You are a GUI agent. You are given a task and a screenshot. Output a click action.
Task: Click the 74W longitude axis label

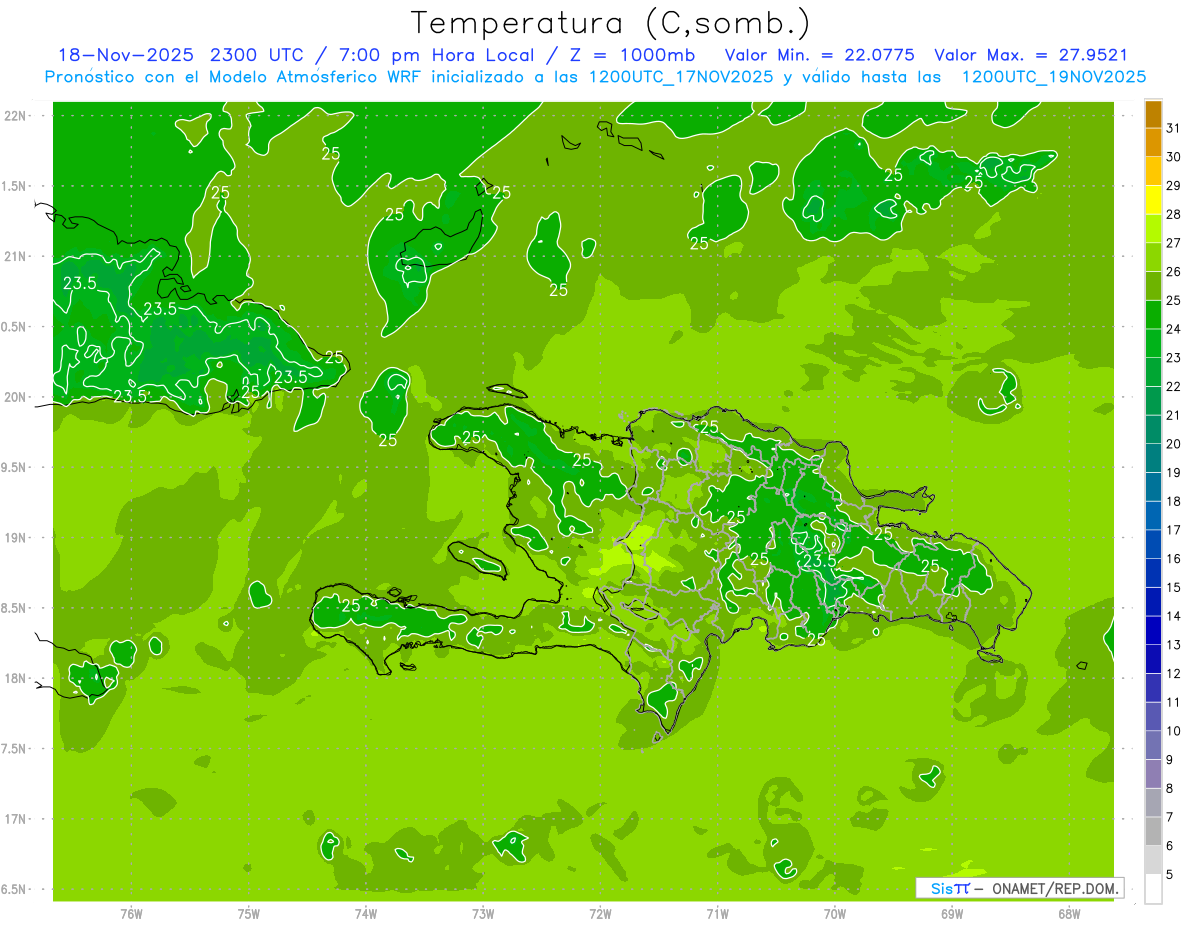click(x=366, y=913)
